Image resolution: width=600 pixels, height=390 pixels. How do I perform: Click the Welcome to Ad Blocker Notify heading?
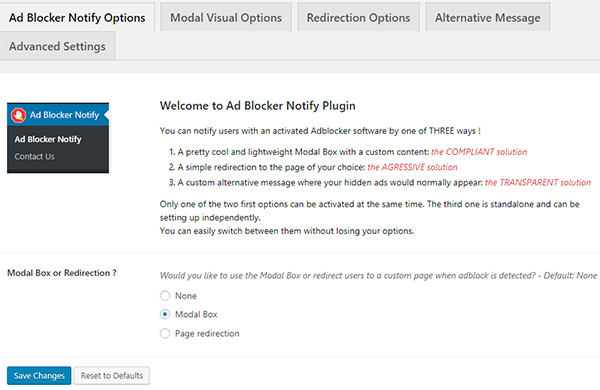click(258, 106)
